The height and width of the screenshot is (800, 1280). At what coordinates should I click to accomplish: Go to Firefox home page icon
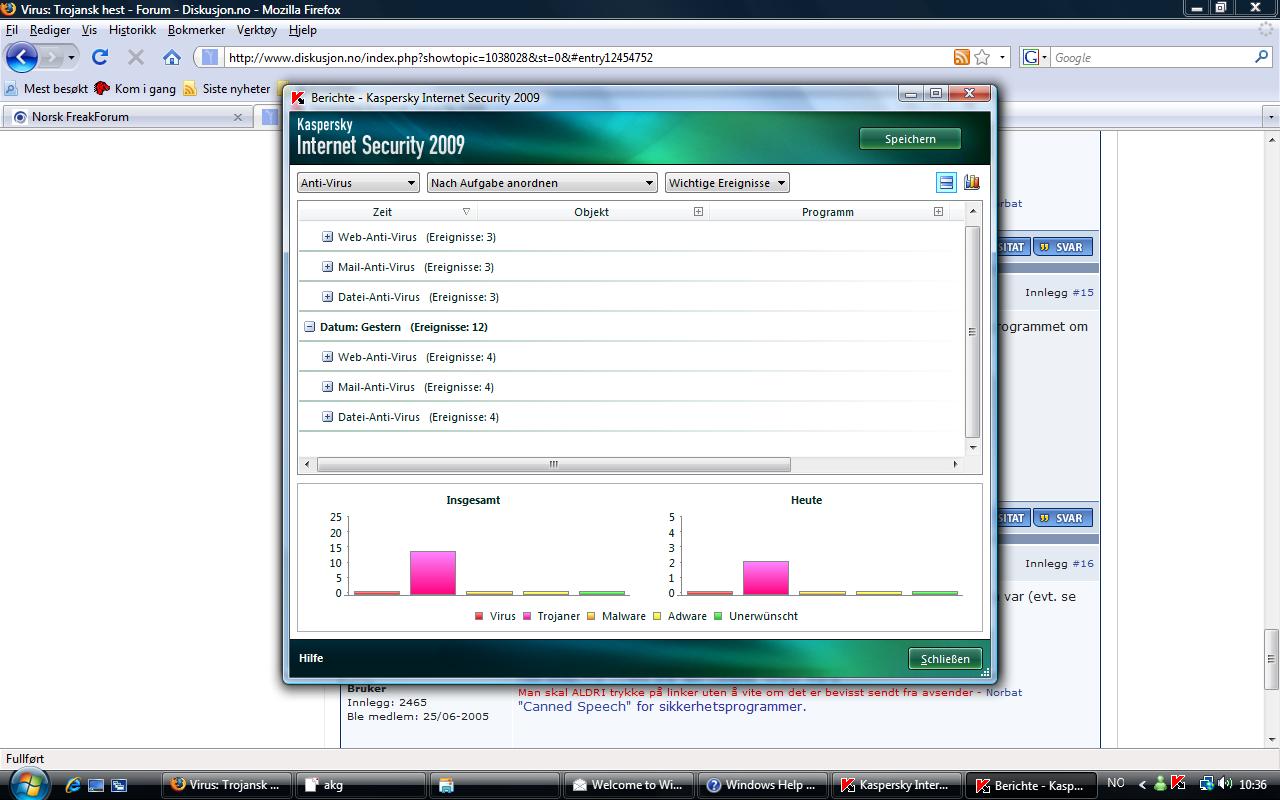(x=172, y=57)
